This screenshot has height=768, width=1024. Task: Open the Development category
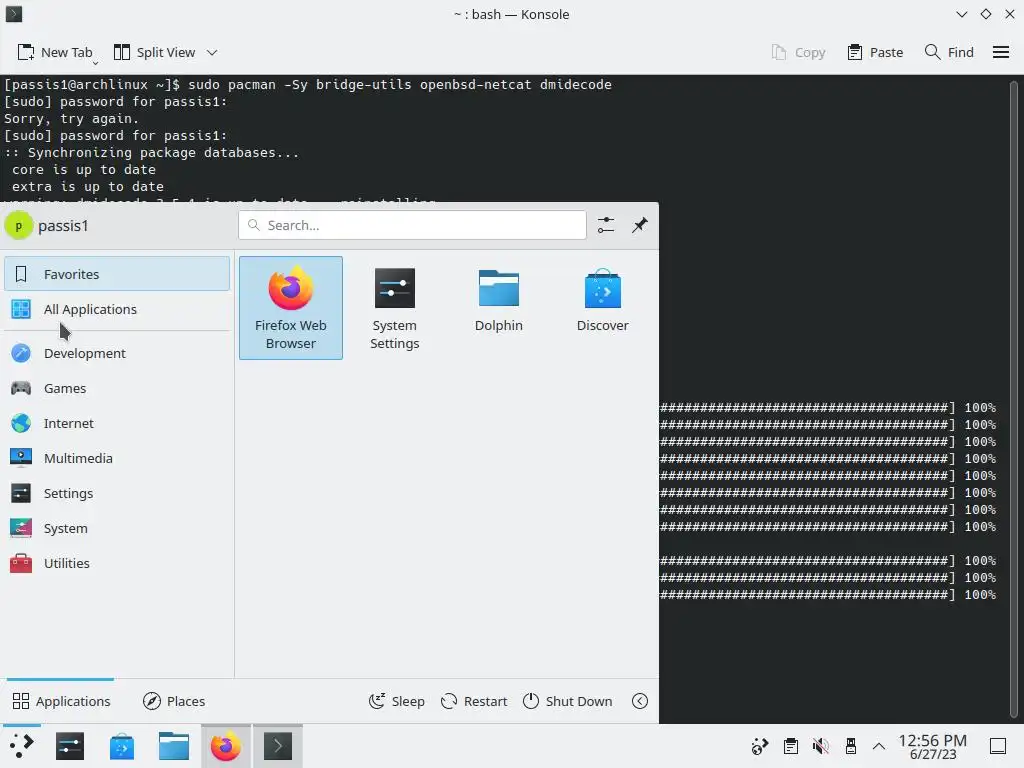click(117, 353)
